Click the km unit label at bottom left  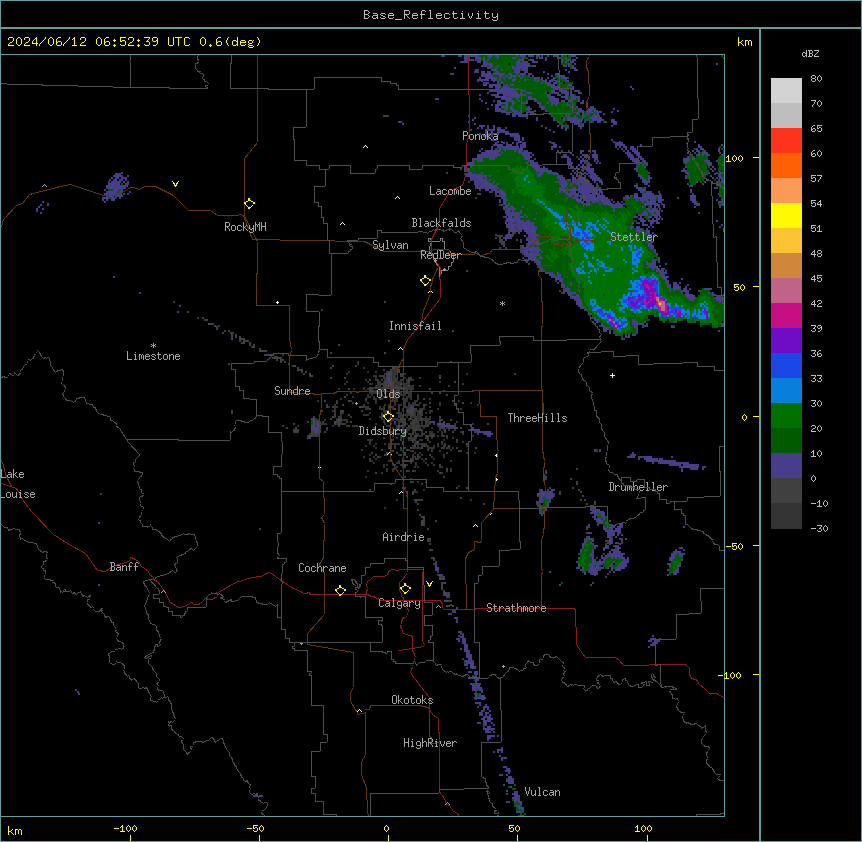click(15, 830)
